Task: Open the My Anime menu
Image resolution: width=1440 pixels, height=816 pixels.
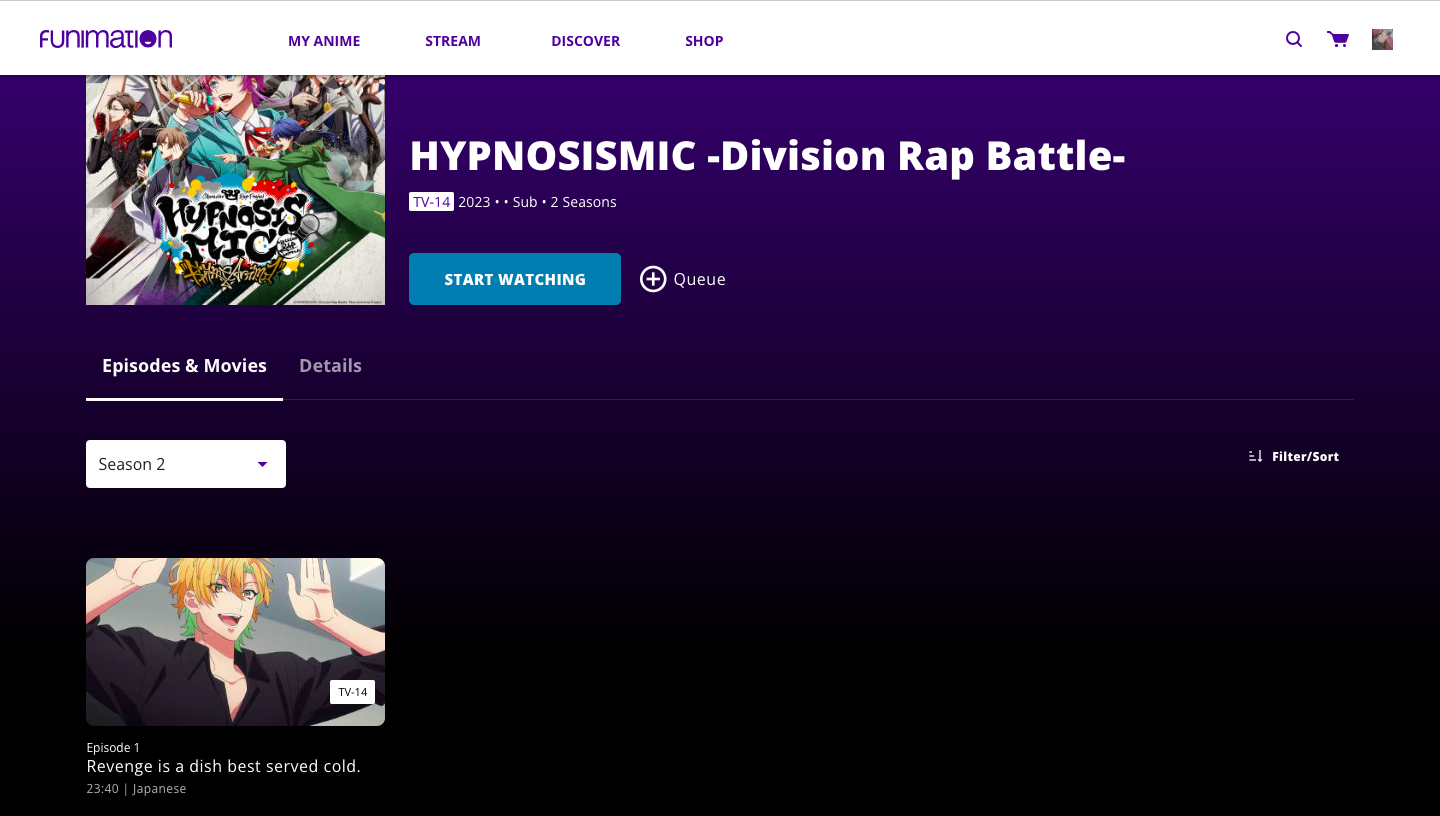Action: 324,41
